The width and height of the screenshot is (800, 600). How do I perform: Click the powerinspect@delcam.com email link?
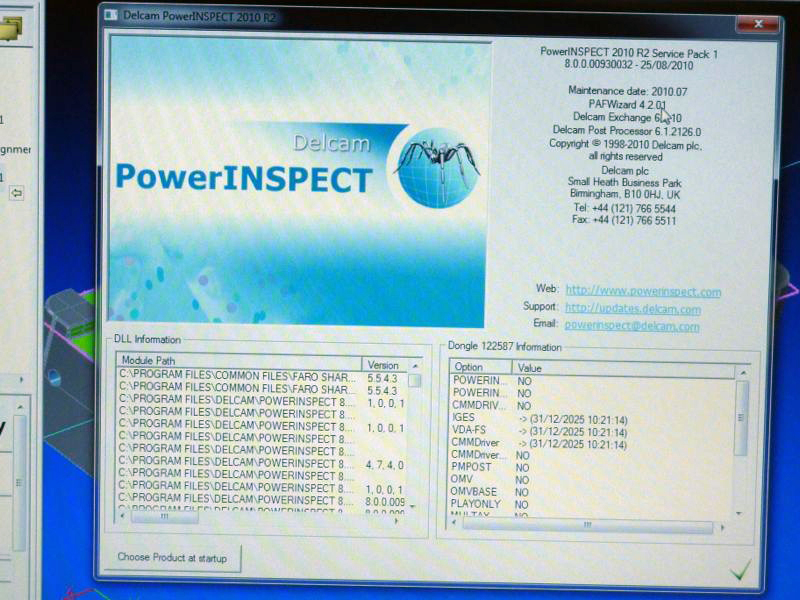[632, 326]
